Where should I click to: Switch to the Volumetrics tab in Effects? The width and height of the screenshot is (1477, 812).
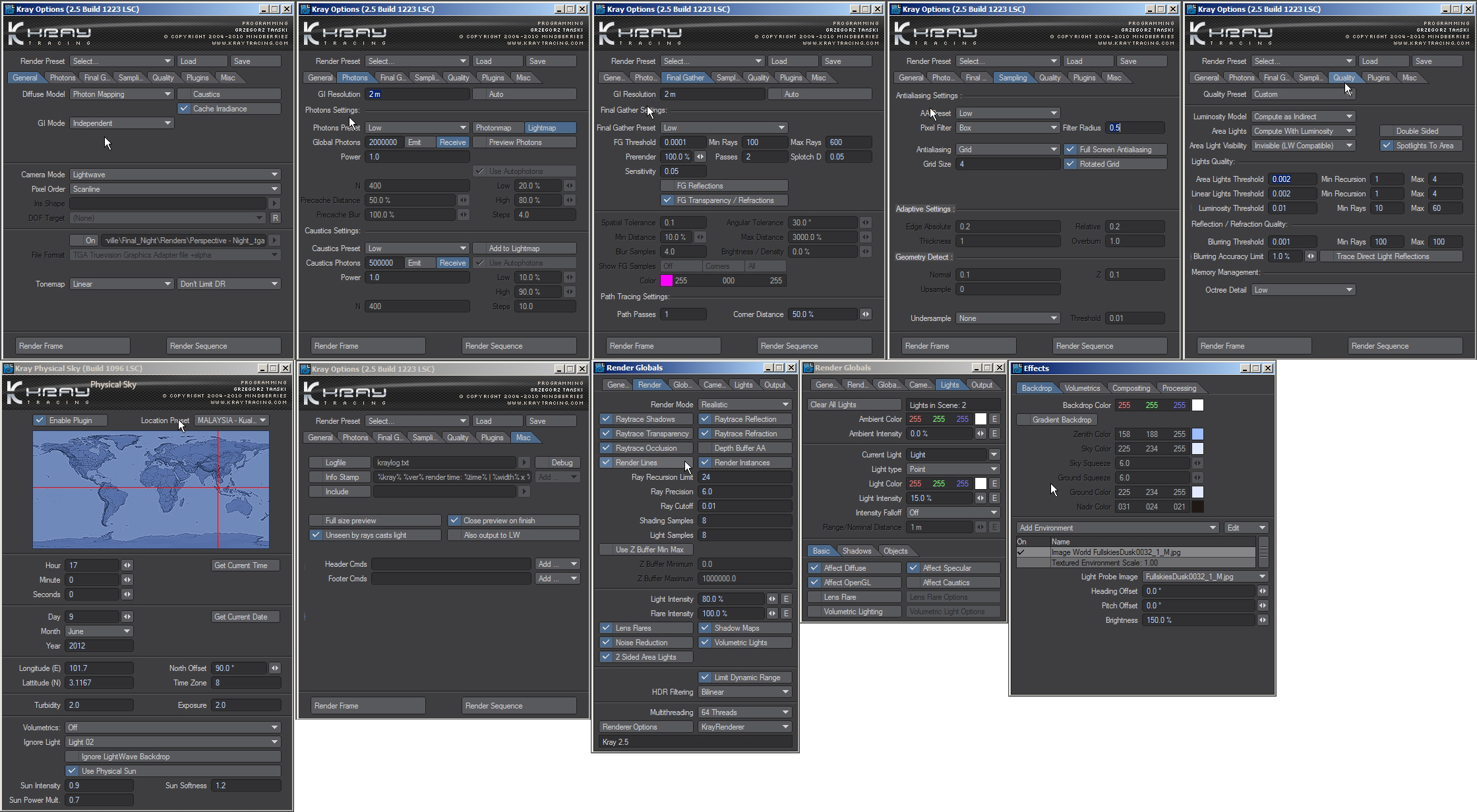click(1081, 388)
